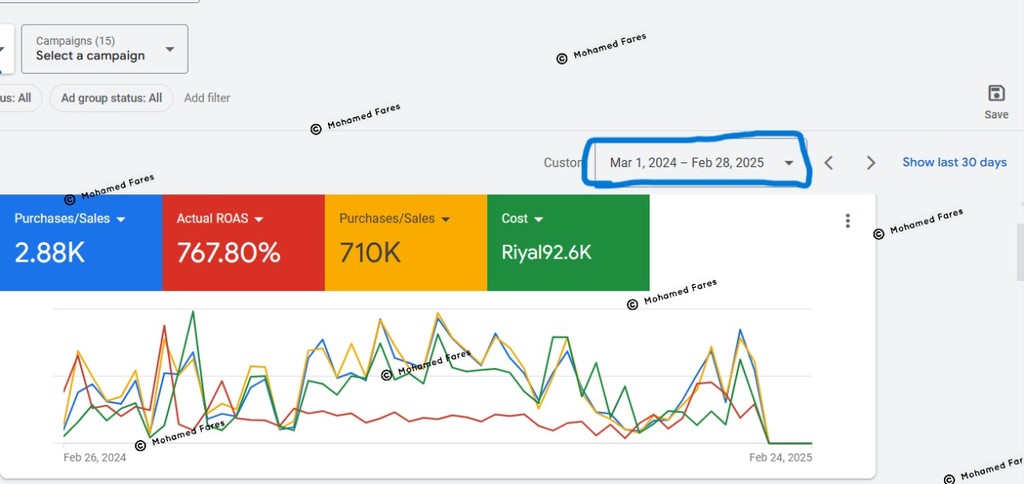
Task: Click the Show last 30 days link
Action: click(954, 162)
